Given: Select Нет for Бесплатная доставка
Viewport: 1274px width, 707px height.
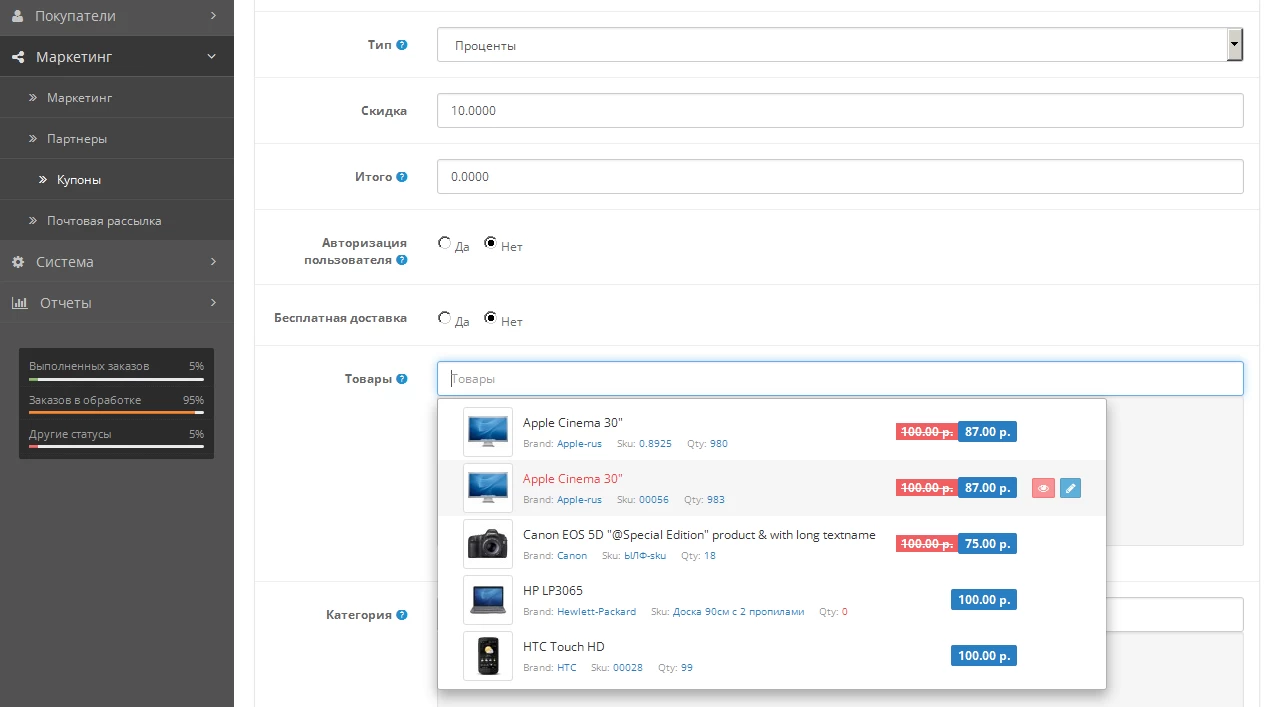Looking at the screenshot, I should tap(490, 318).
